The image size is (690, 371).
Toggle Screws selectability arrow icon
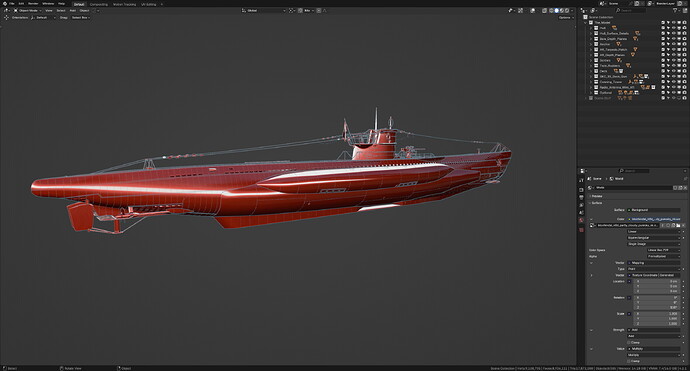[668, 60]
